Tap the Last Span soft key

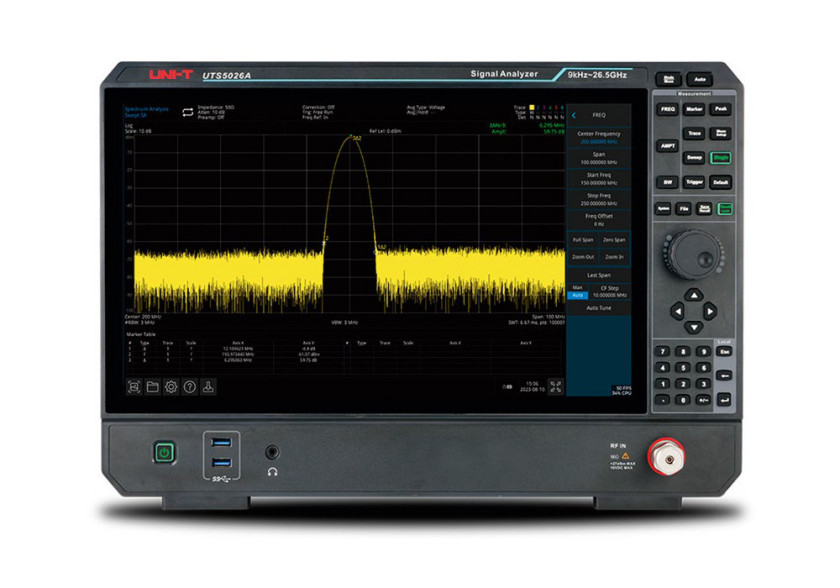tap(598, 275)
